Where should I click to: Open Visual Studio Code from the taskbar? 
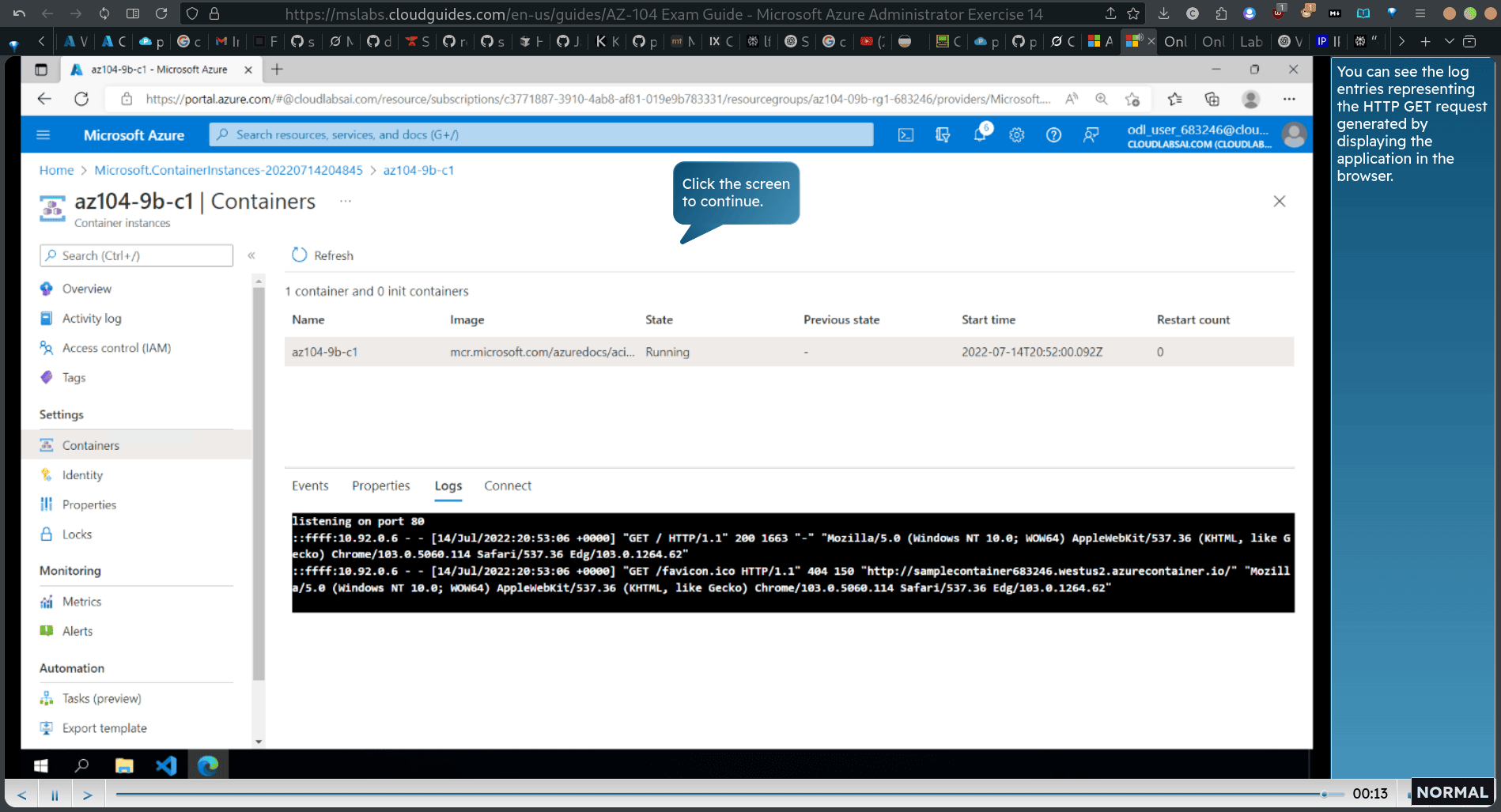(166, 765)
